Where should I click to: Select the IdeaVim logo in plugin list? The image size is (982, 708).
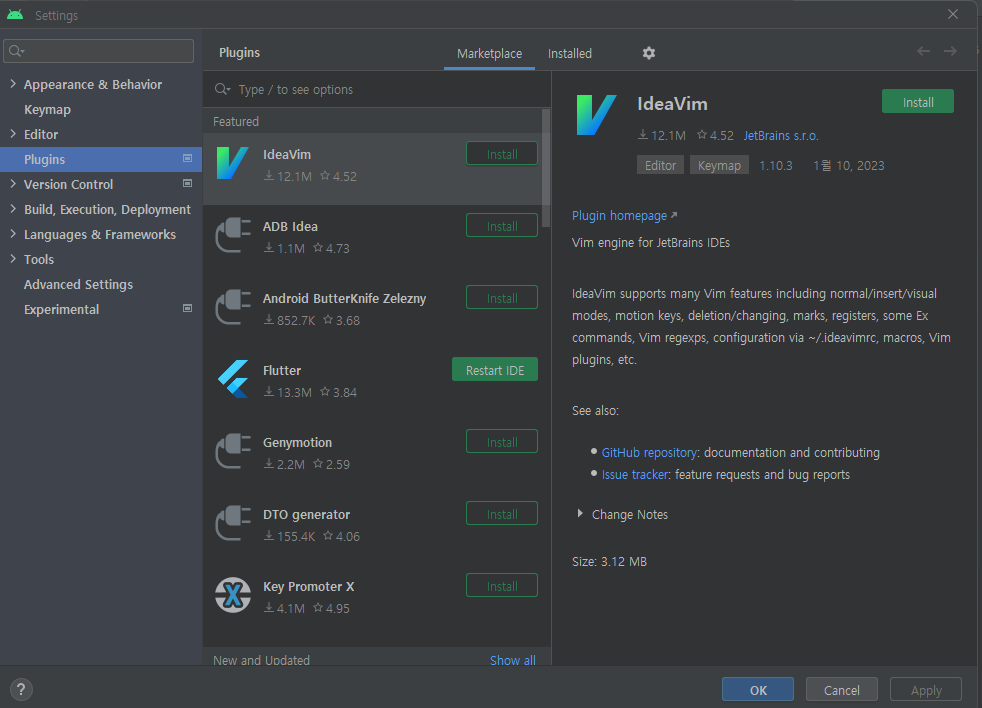232,164
